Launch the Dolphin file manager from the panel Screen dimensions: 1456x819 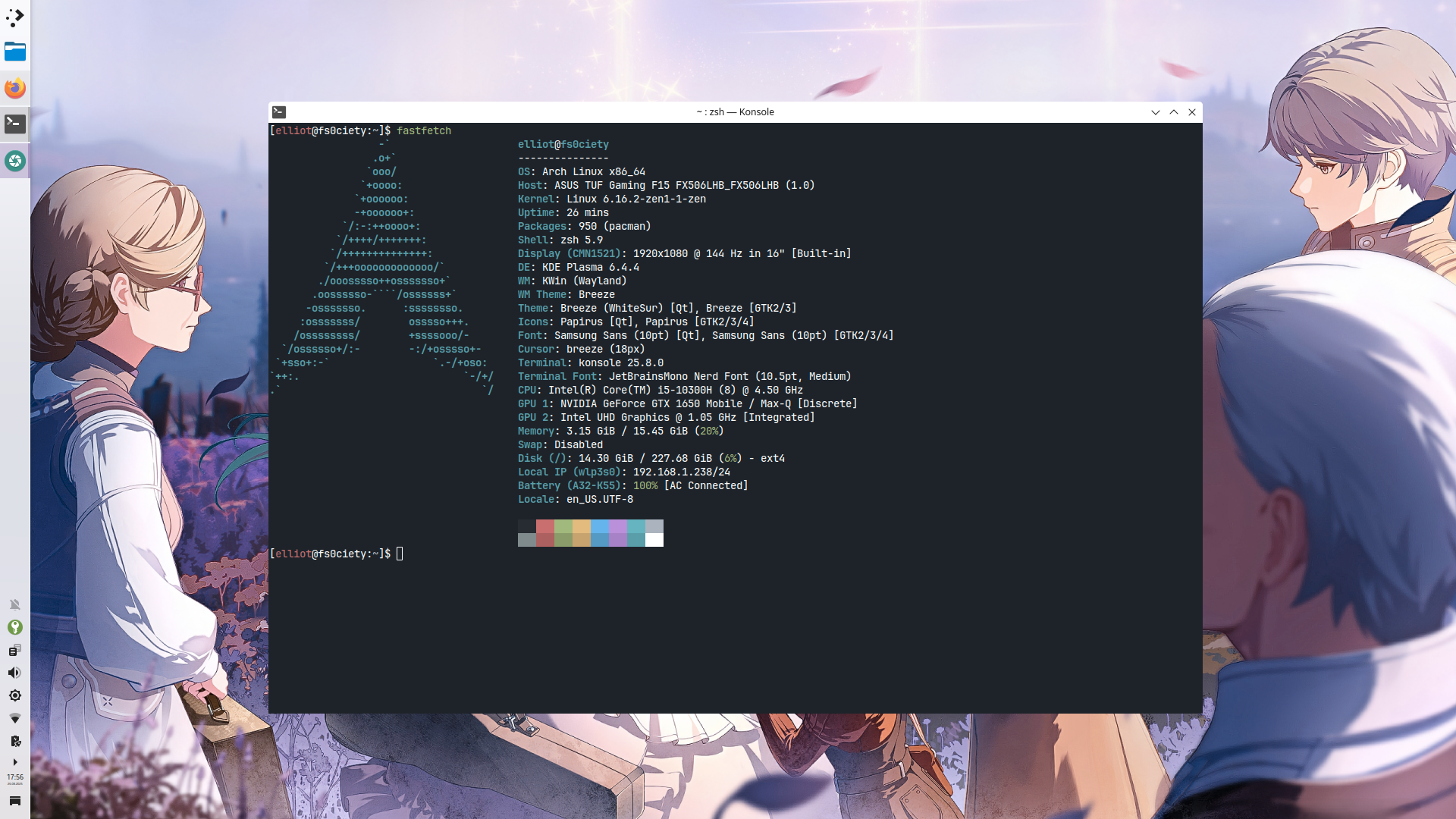15,52
